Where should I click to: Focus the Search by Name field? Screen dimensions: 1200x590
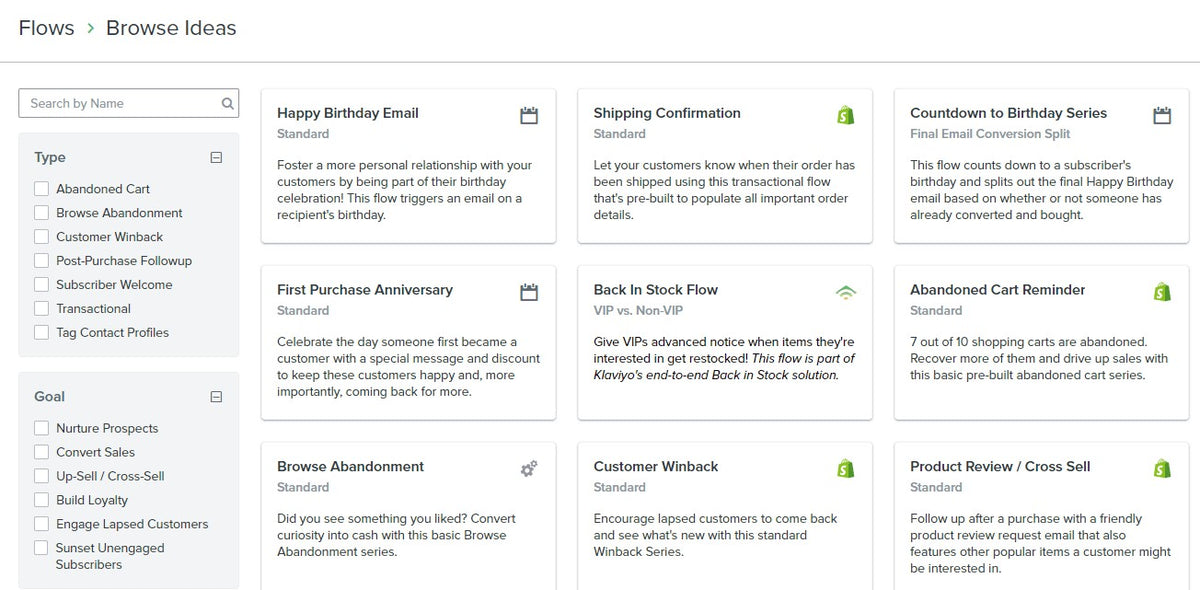129,103
